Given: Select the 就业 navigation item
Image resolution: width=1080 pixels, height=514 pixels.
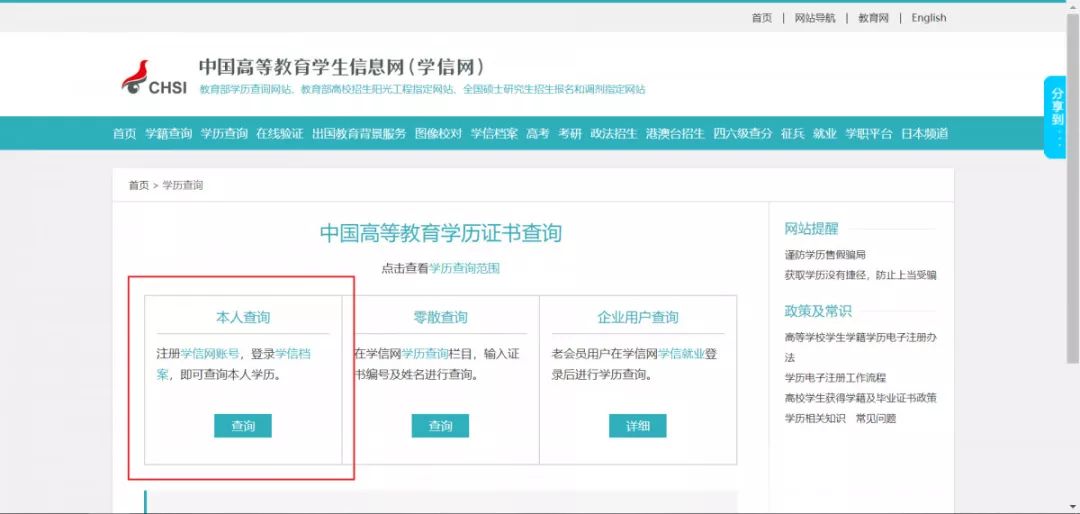Looking at the screenshot, I should 824,134.
